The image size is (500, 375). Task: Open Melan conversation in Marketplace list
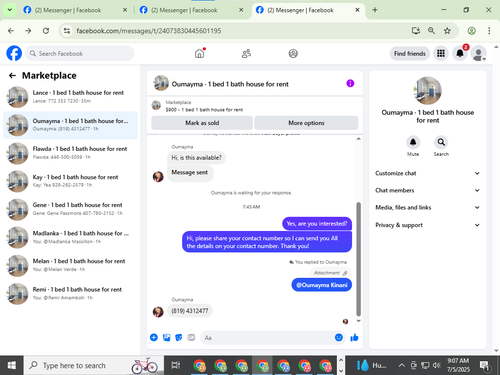(70, 265)
